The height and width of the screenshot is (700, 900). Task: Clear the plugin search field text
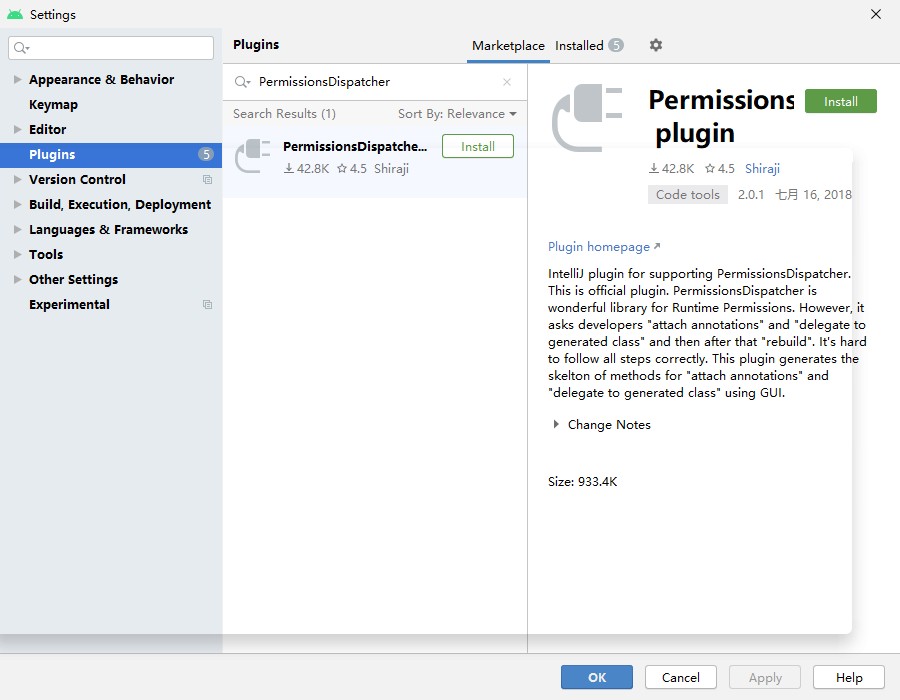(507, 82)
